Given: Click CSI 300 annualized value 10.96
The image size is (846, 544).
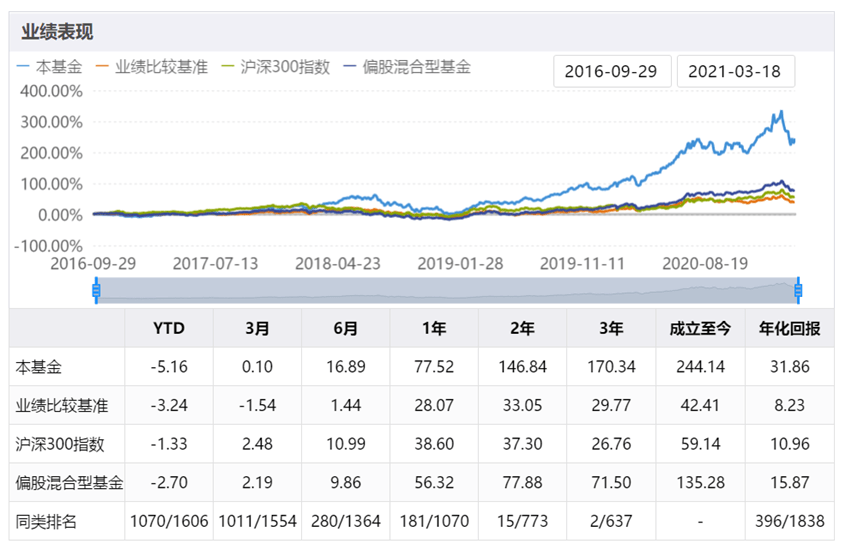Looking at the screenshot, I should click(x=790, y=444).
